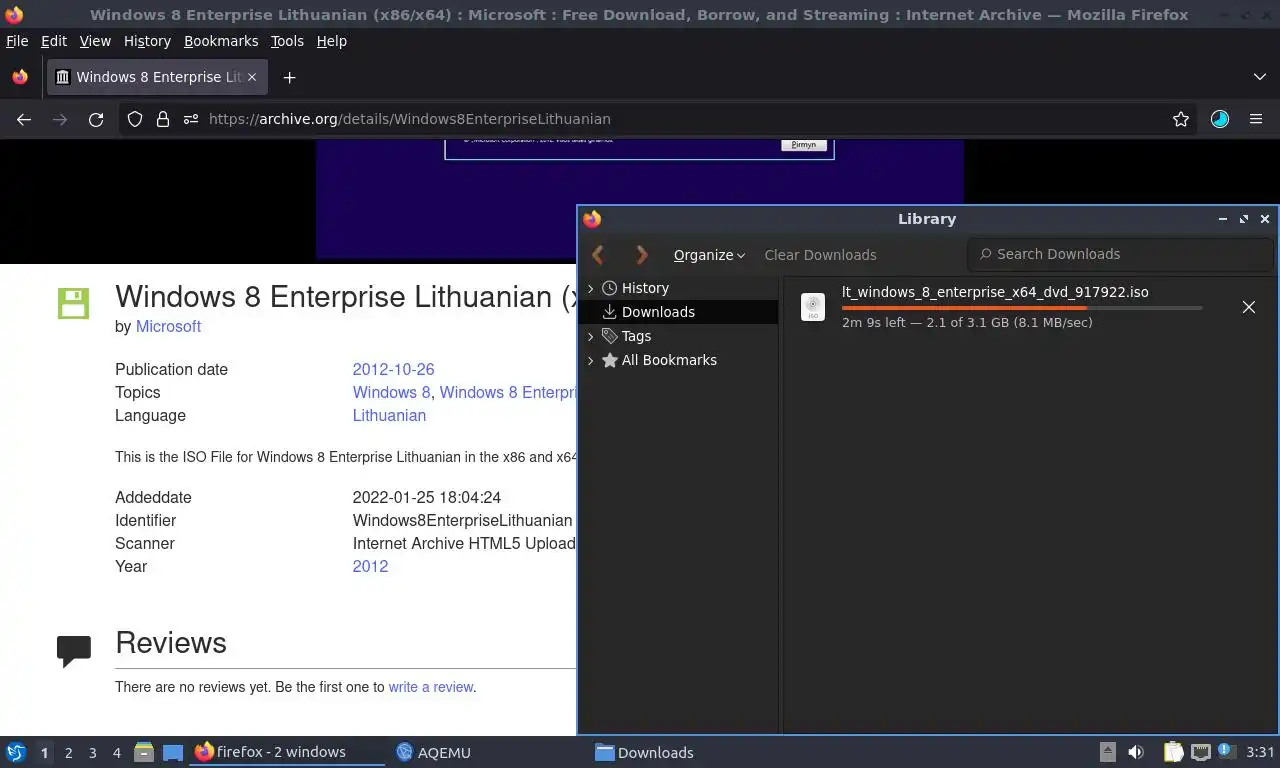The height and width of the screenshot is (768, 1280).
Task: Switch to workspace 2 in taskbar
Action: pos(68,752)
